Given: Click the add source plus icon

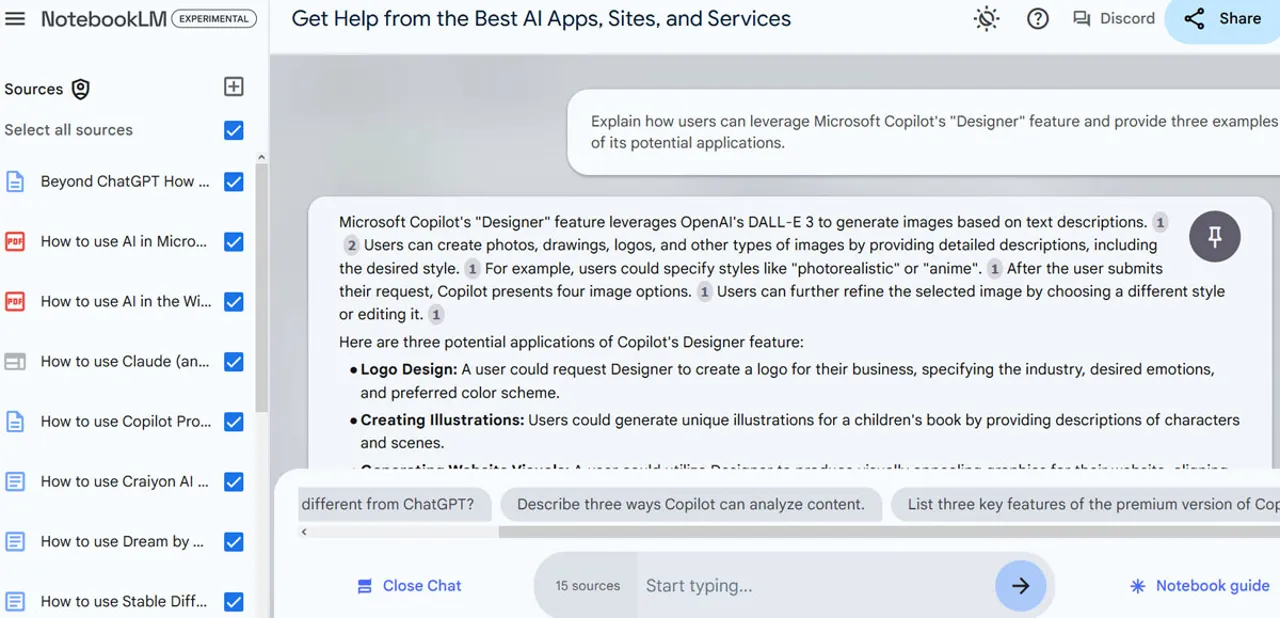Looking at the screenshot, I should [233, 87].
